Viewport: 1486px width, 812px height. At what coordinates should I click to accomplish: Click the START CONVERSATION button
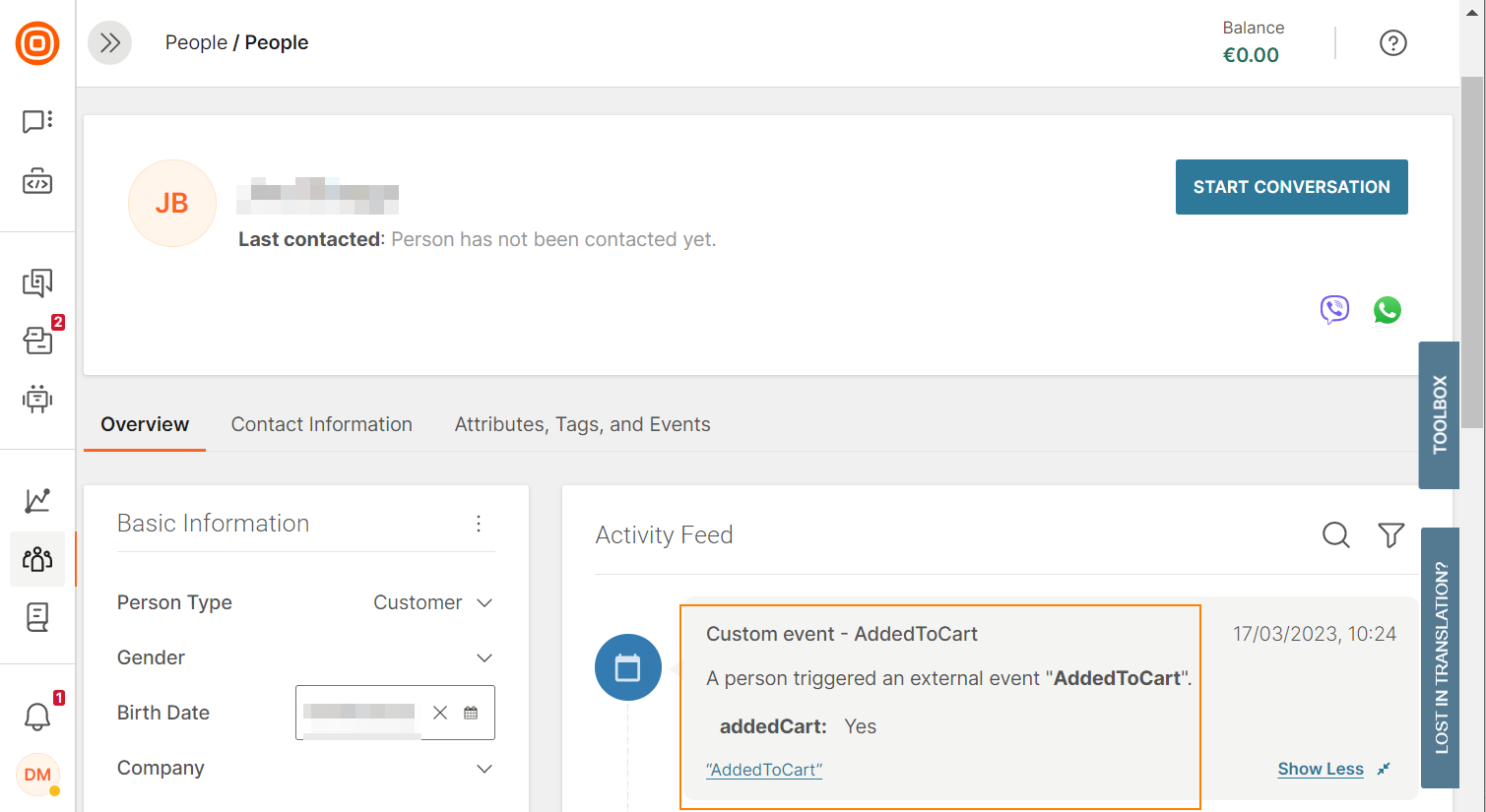(x=1291, y=187)
